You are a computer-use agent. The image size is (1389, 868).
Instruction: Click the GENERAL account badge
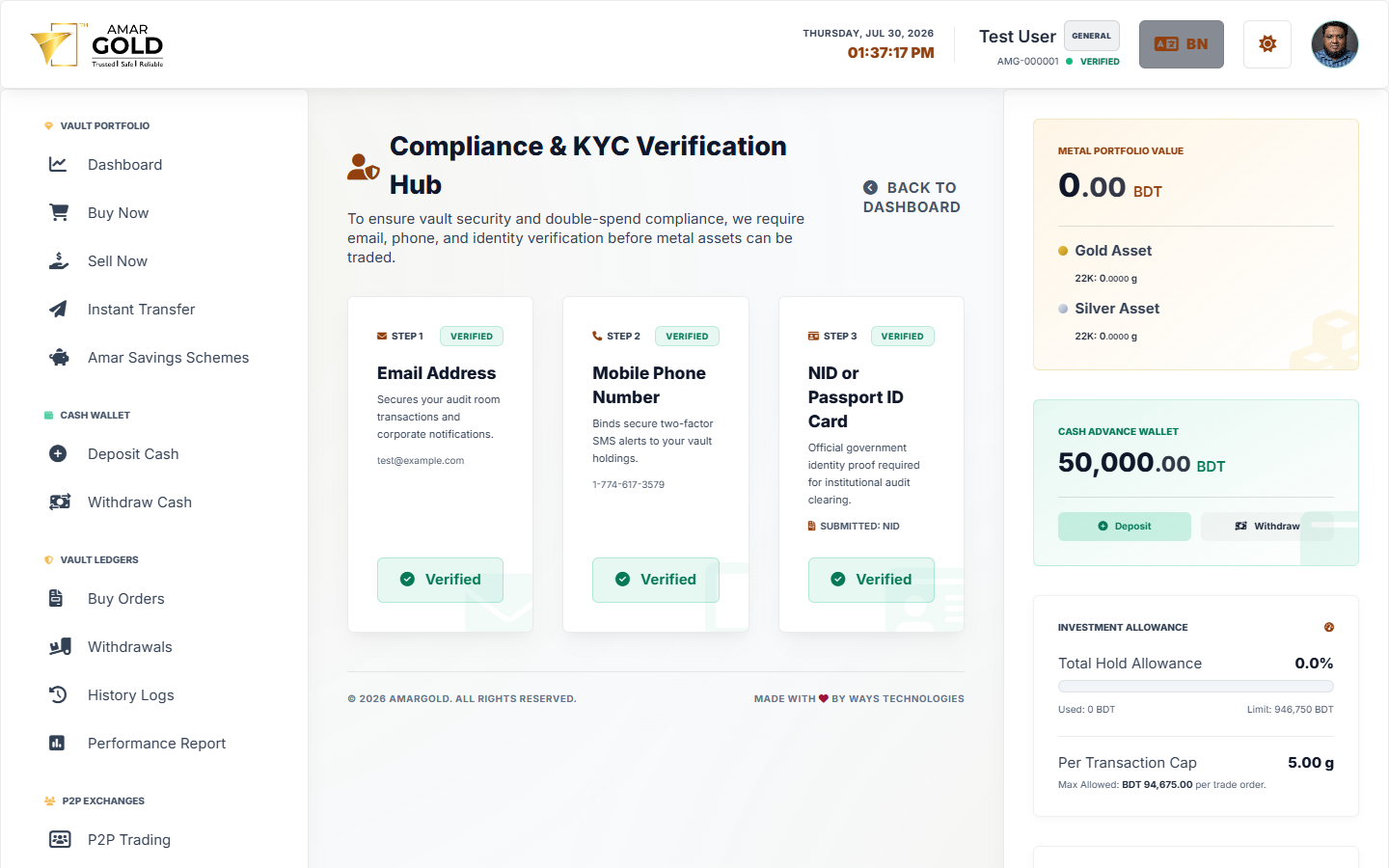(1092, 36)
